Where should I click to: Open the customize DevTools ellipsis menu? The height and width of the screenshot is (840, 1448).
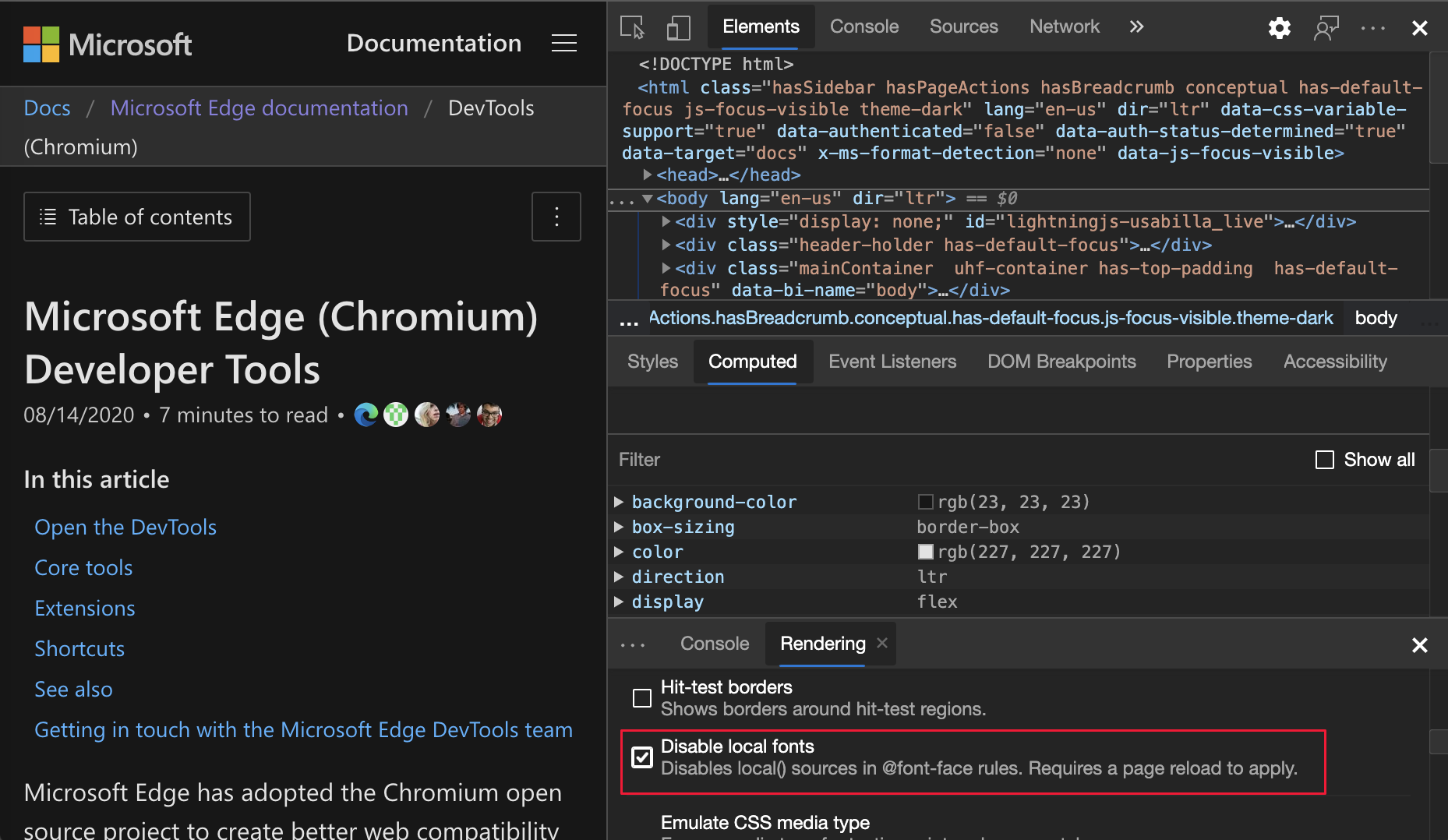click(x=1373, y=28)
